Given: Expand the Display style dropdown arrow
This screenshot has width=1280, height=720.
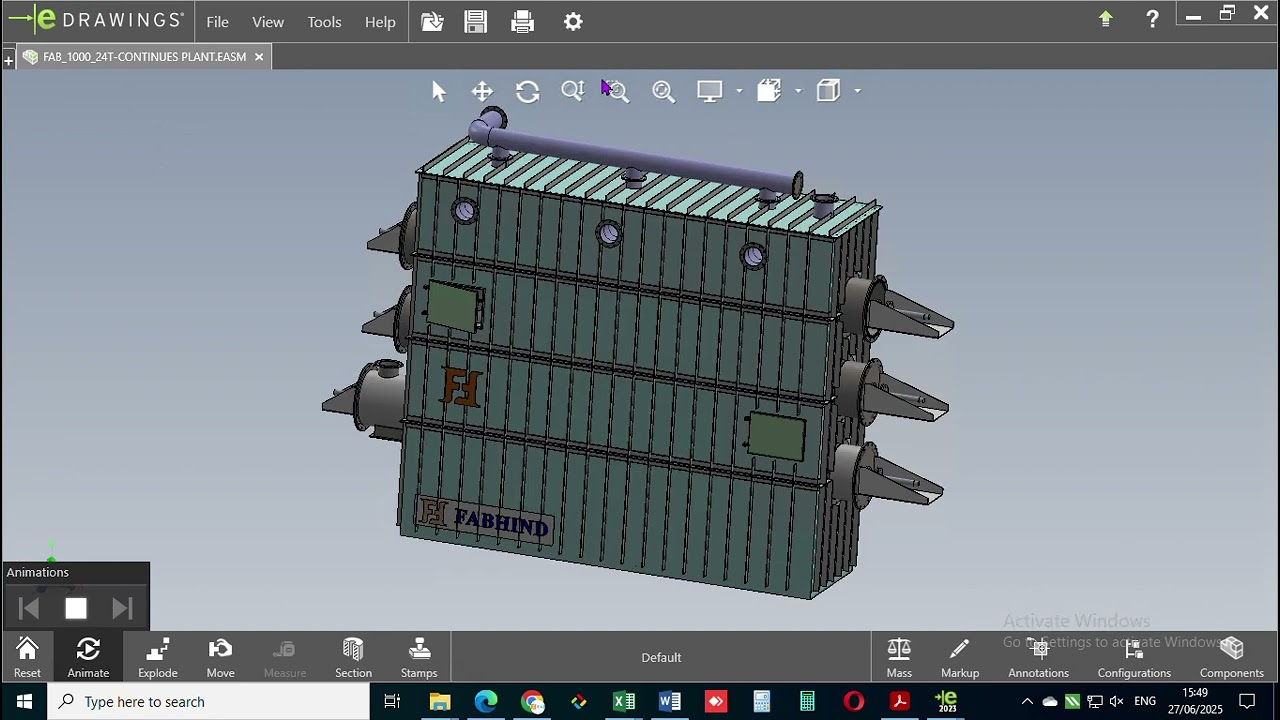Looking at the screenshot, I should click(x=739, y=91).
